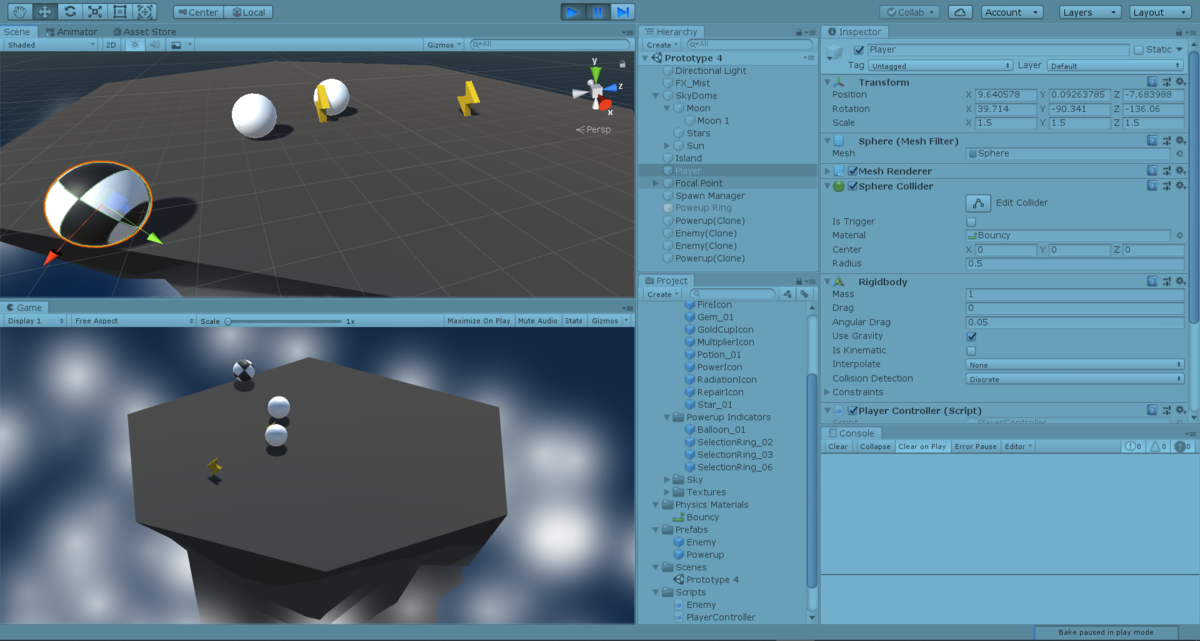Toggle Player active checkbox

[x=859, y=50]
